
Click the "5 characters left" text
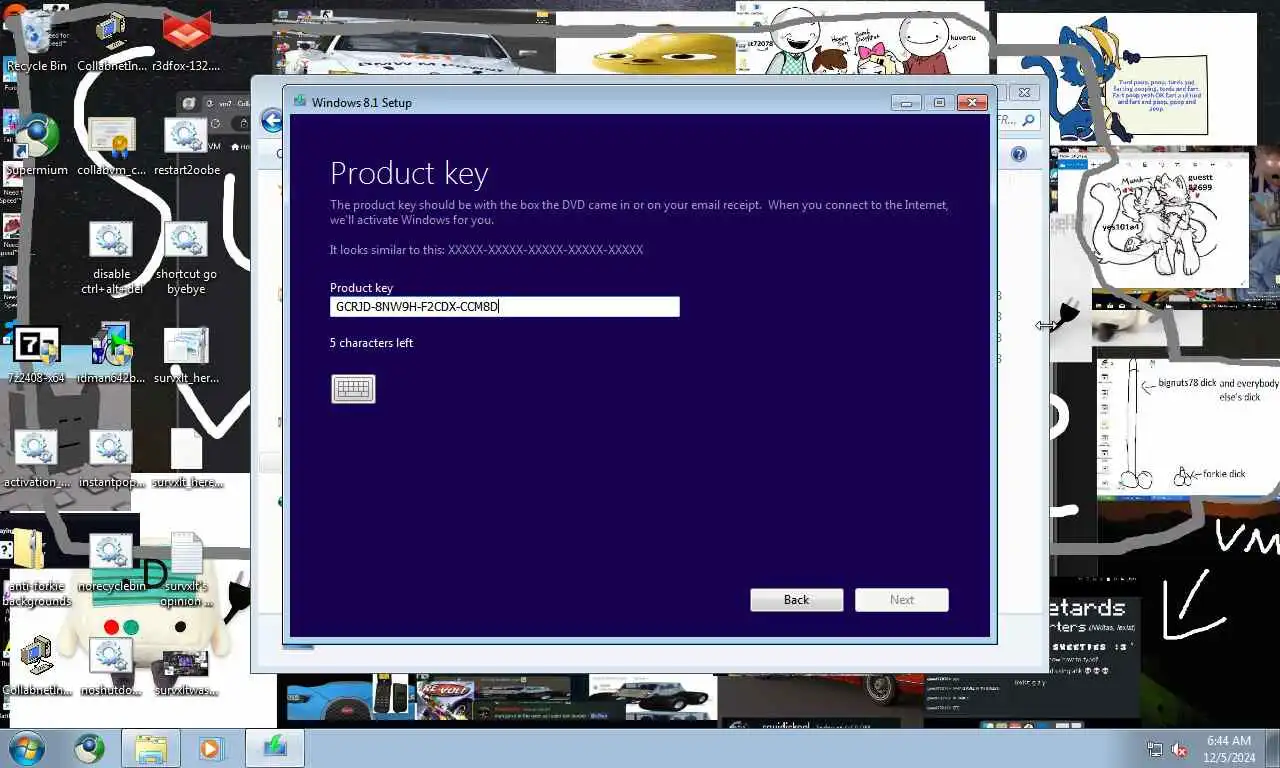(x=371, y=343)
